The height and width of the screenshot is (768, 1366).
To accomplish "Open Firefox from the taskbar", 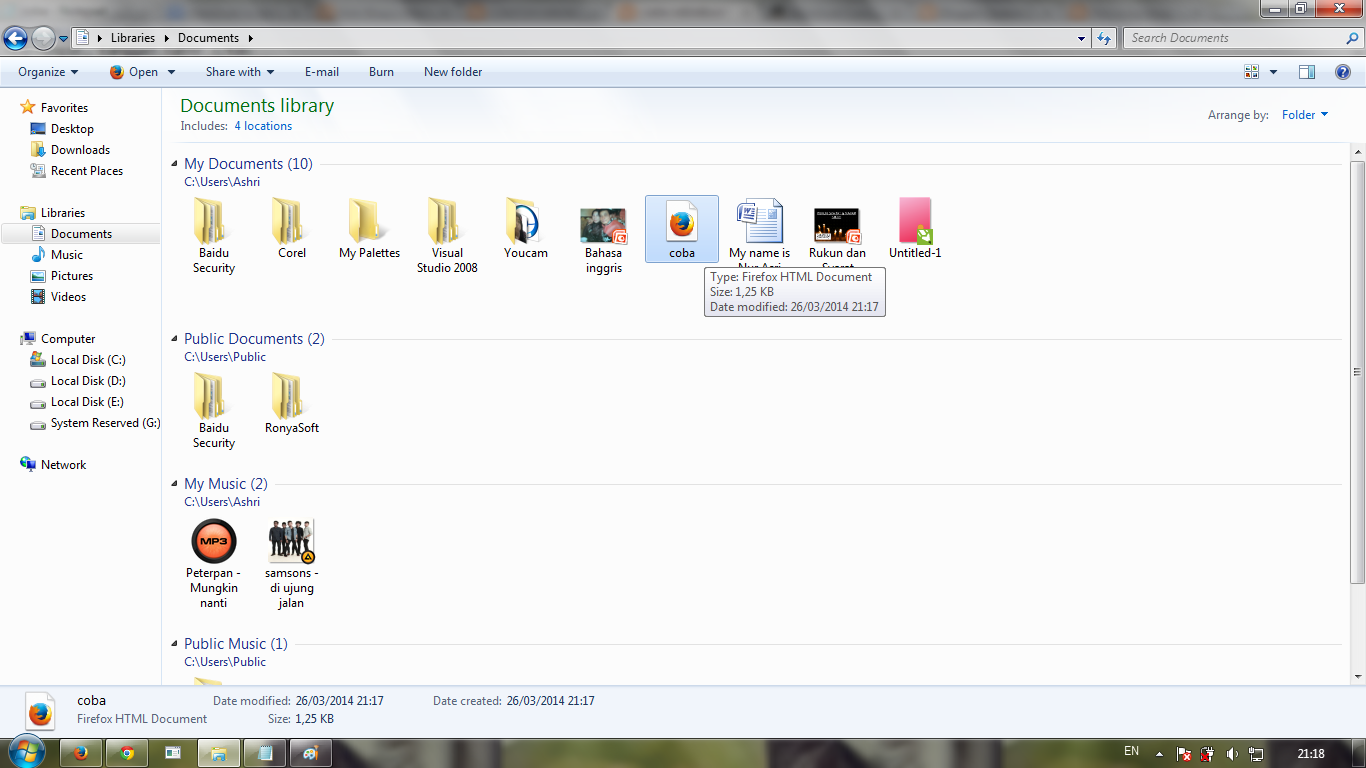I will point(80,752).
